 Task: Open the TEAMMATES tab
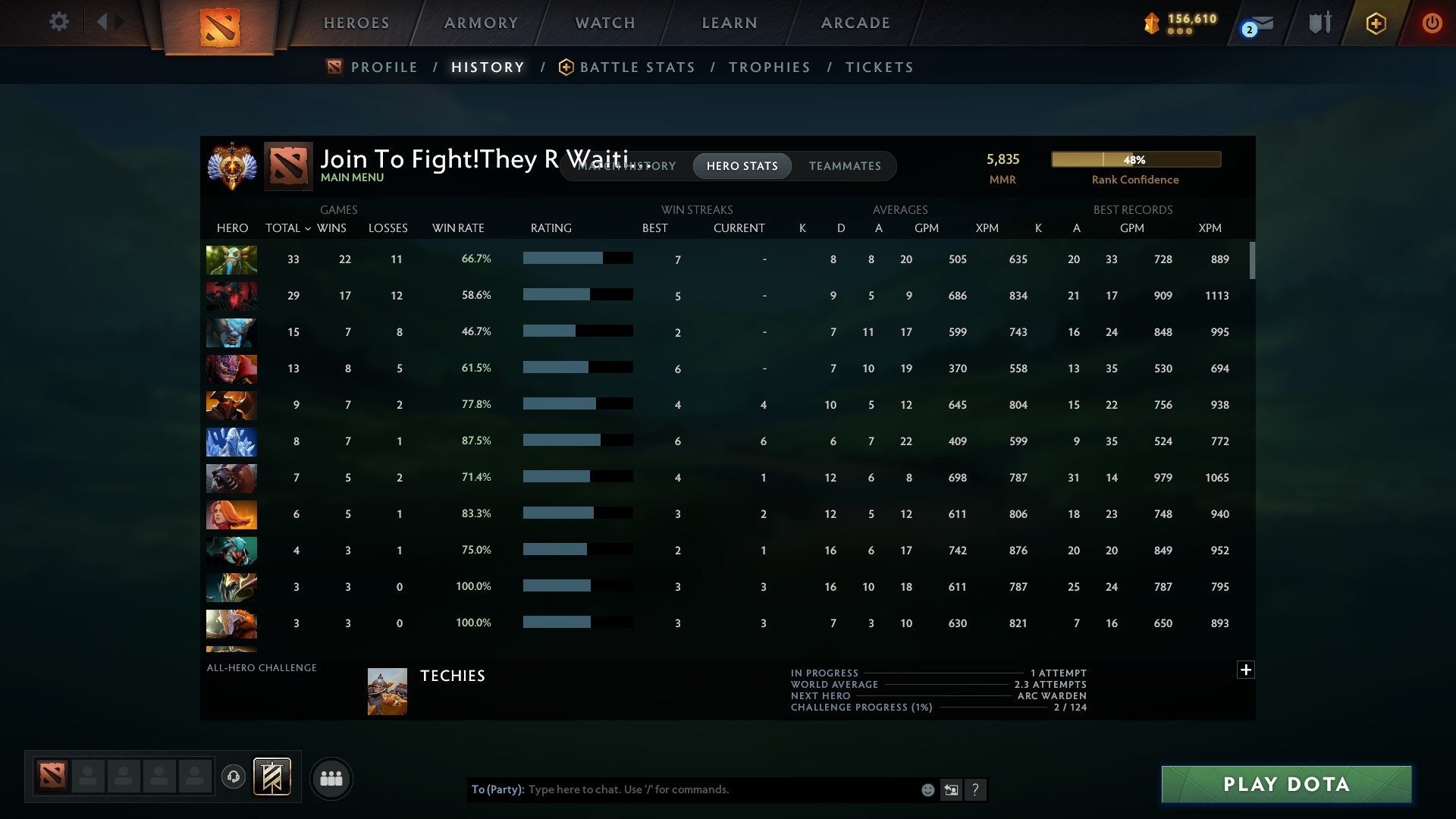tap(845, 166)
